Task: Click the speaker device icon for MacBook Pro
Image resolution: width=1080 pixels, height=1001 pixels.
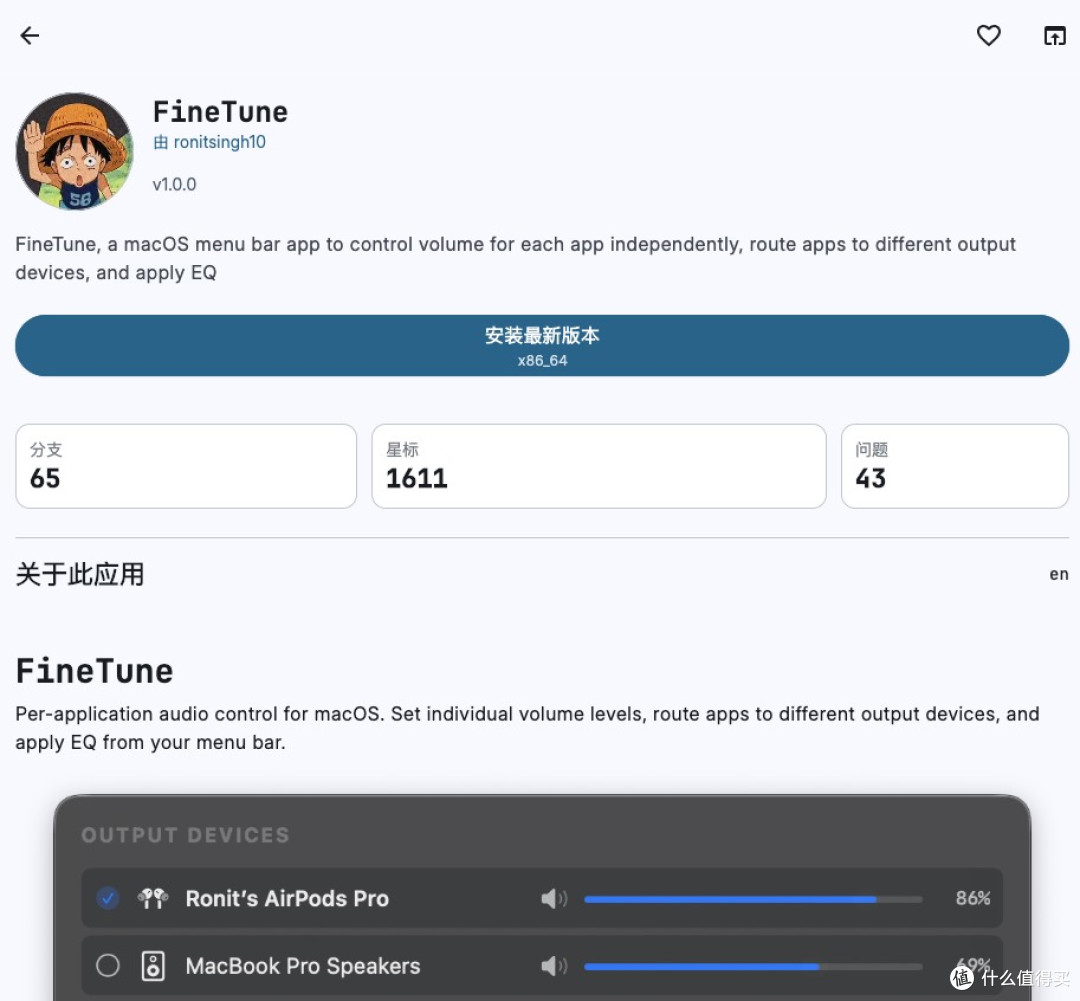Action: [x=153, y=966]
